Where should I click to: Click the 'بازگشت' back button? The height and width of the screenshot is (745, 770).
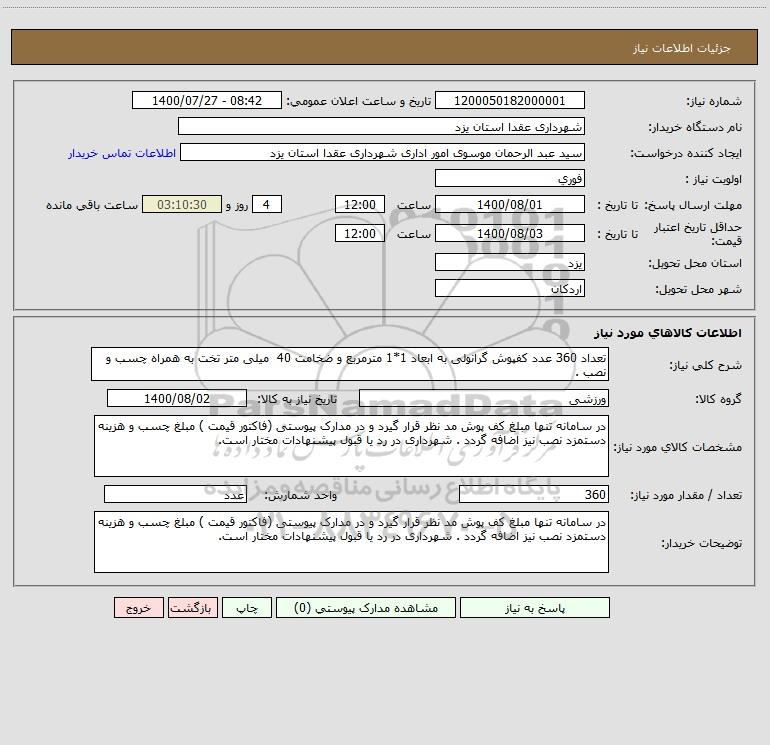coord(192,607)
